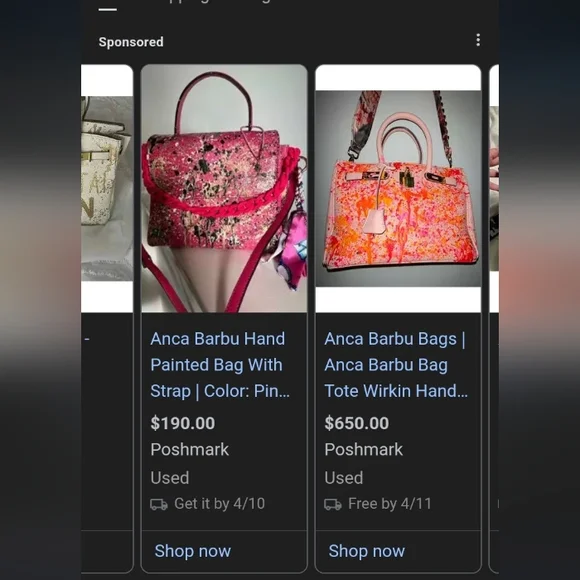580x580 pixels.
Task: Click the delivery truck icon for $650 bag
Action: pyautogui.click(x=333, y=504)
